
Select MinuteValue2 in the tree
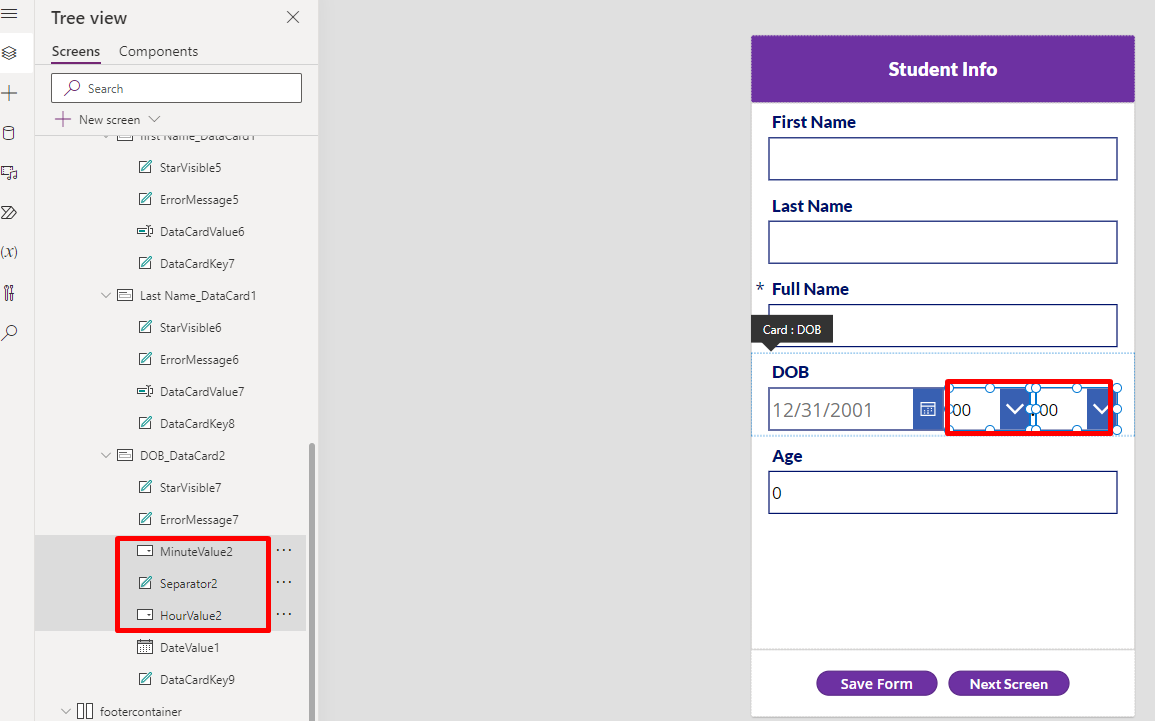click(x=196, y=551)
